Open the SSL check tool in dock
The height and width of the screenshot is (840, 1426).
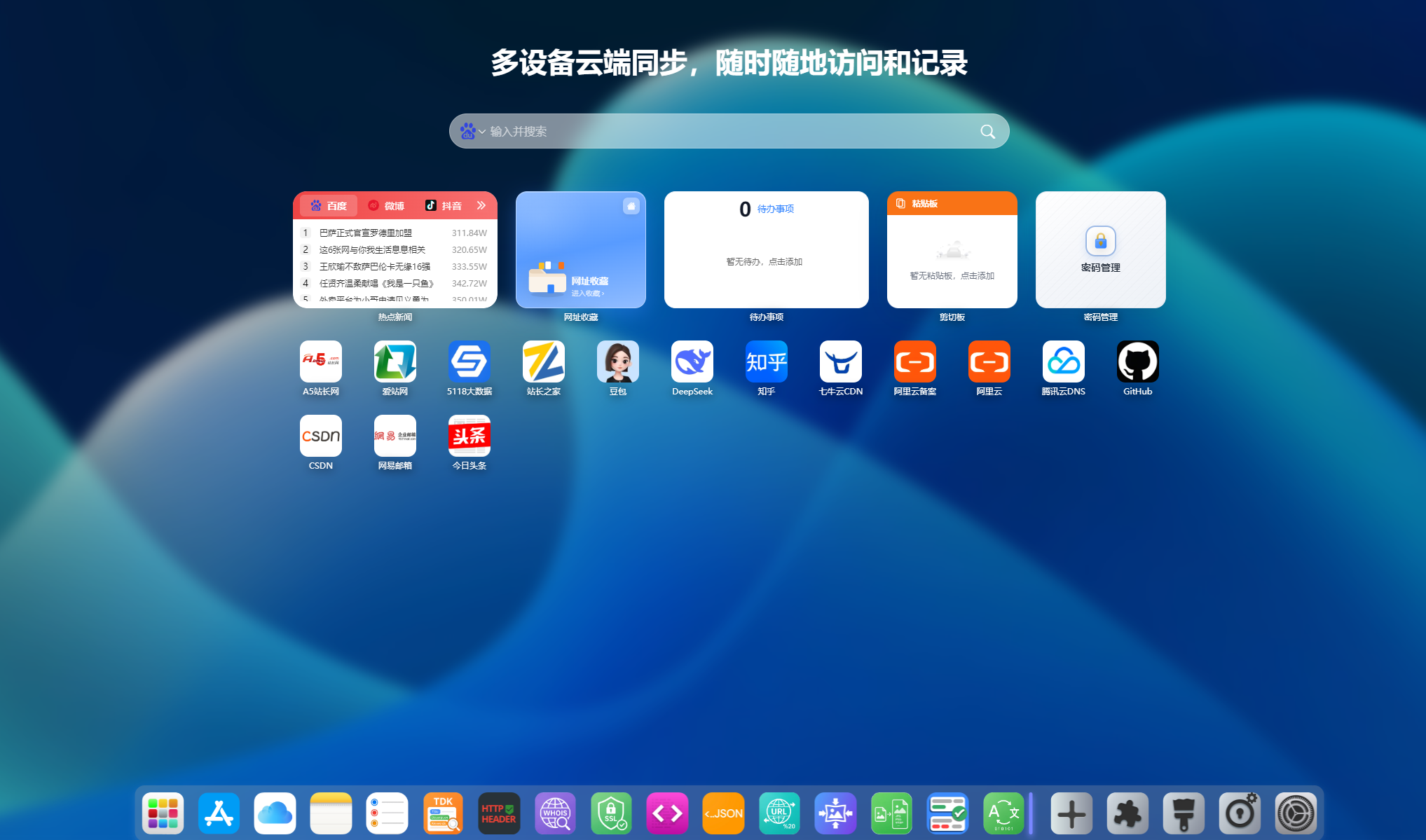tap(611, 813)
